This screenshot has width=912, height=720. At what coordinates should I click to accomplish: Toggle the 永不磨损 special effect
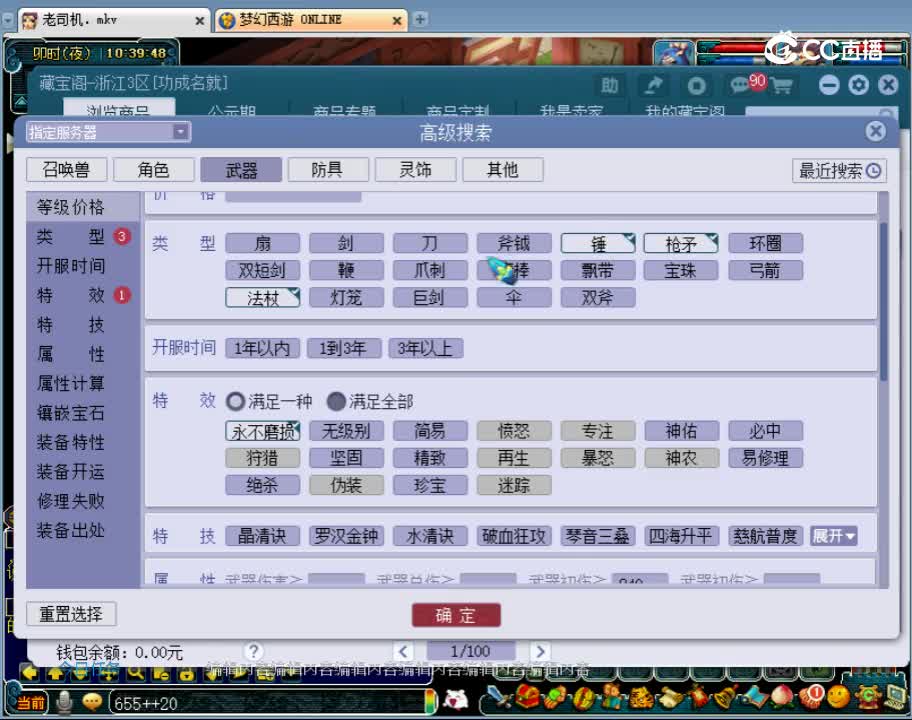pos(263,431)
